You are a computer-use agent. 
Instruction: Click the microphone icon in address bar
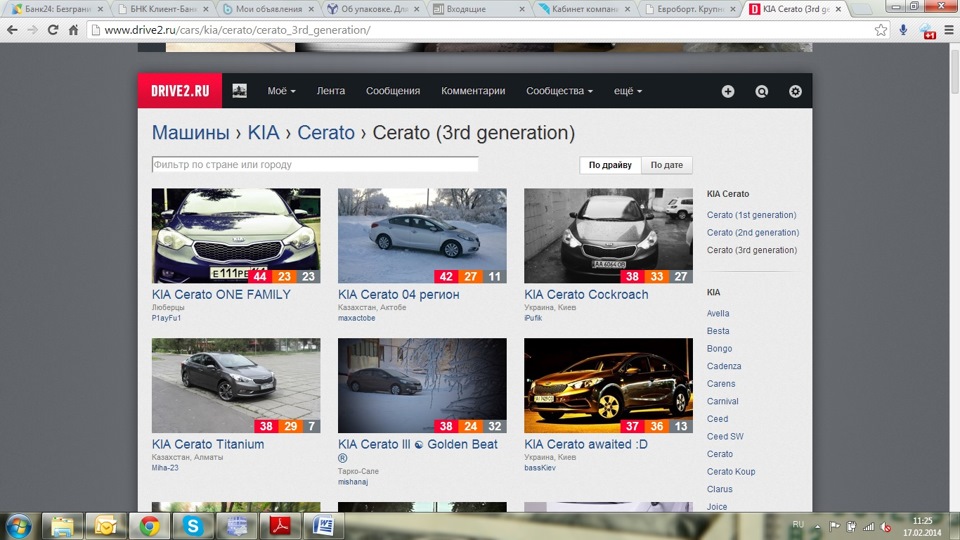(903, 29)
